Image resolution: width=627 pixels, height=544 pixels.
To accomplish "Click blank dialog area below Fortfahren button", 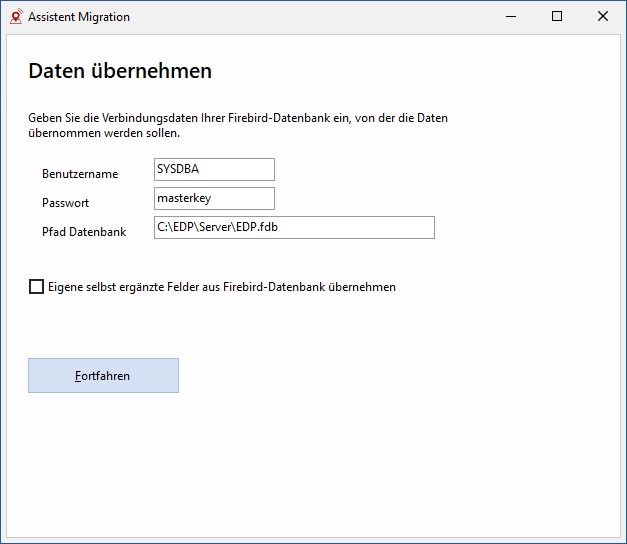I will click(x=312, y=464).
